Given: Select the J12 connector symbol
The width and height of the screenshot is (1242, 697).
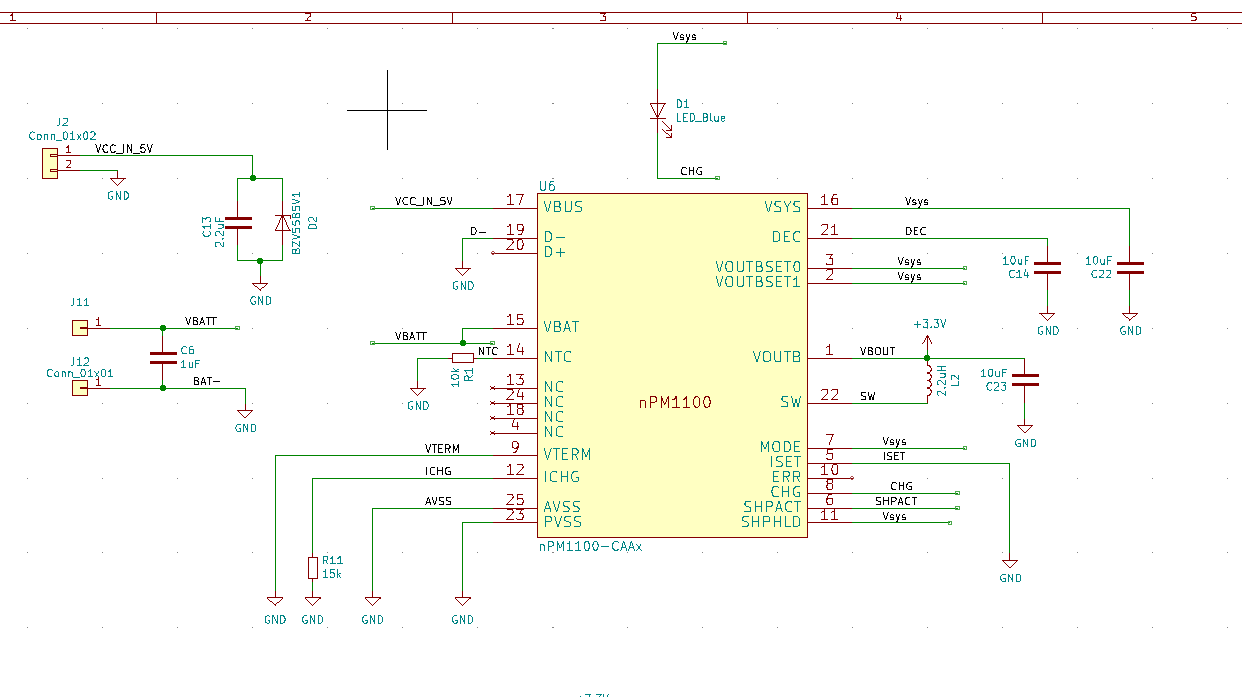Looking at the screenshot, I should (x=79, y=388).
